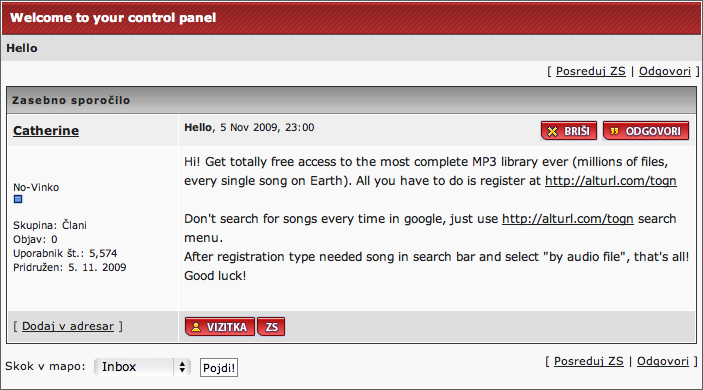The image size is (703, 390).
Task: Click bottom Odgovori text link
Action: (663, 361)
